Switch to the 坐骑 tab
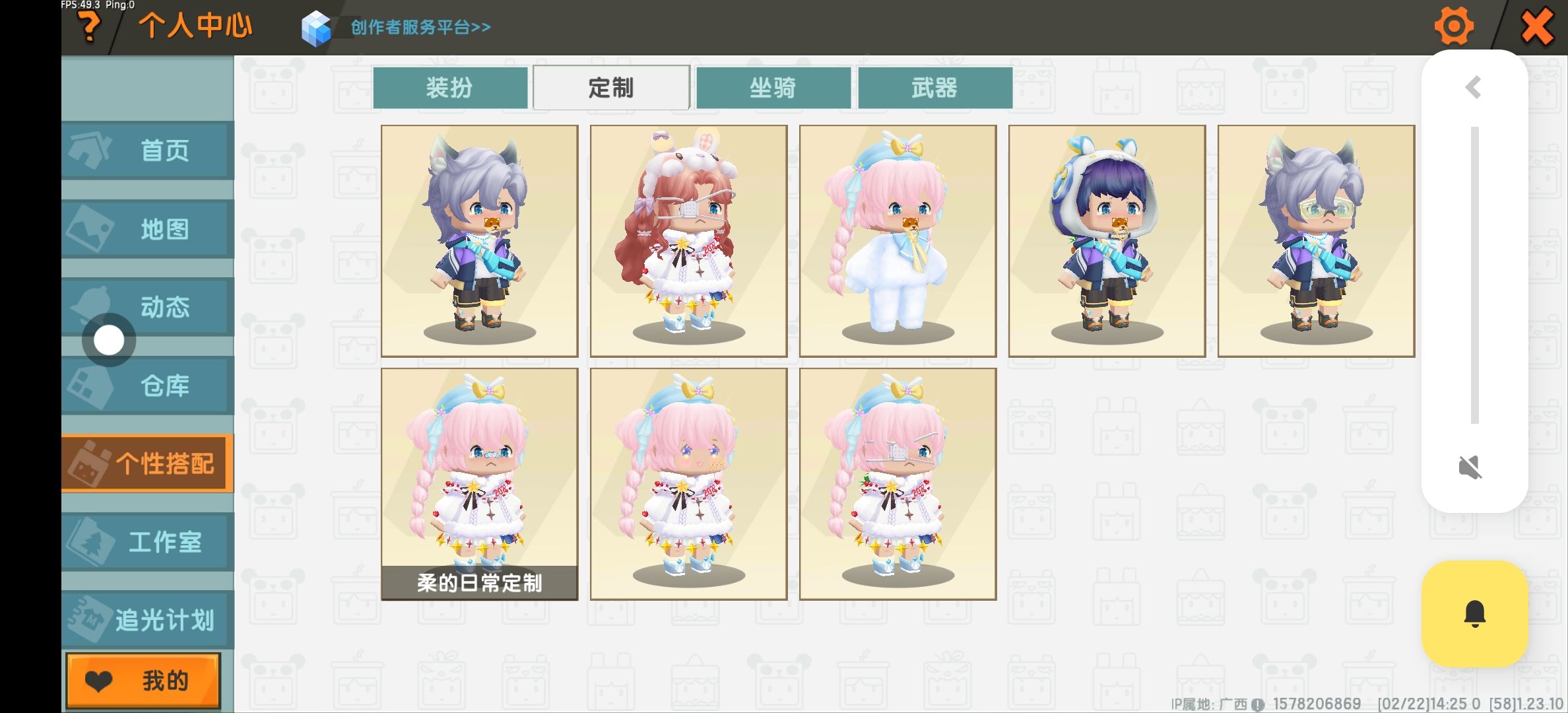This screenshot has height=713, width=1568. pos(773,87)
